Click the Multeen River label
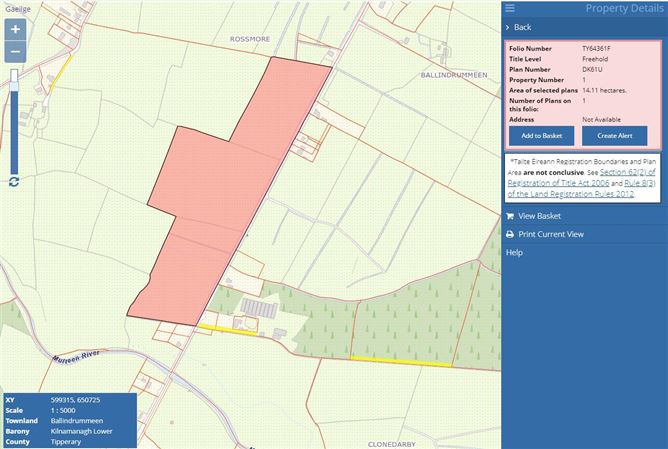Image resolution: width=668 pixels, height=449 pixels. coord(76,356)
